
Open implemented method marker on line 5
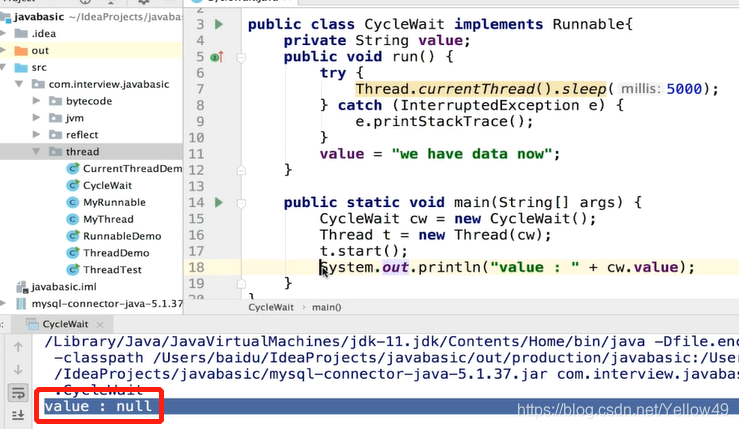(x=217, y=57)
